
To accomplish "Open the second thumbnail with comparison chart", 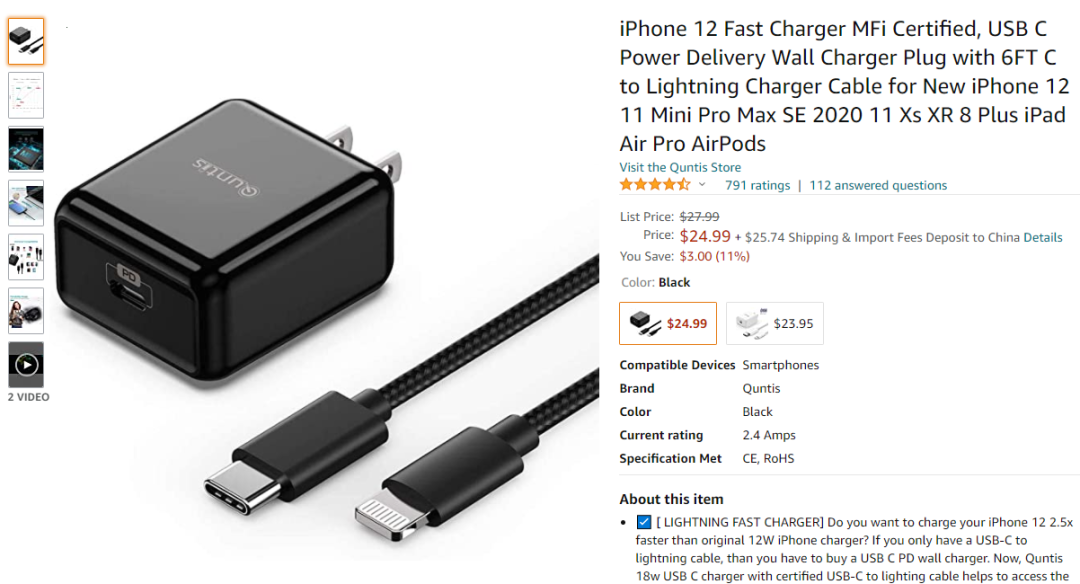I will (x=26, y=95).
